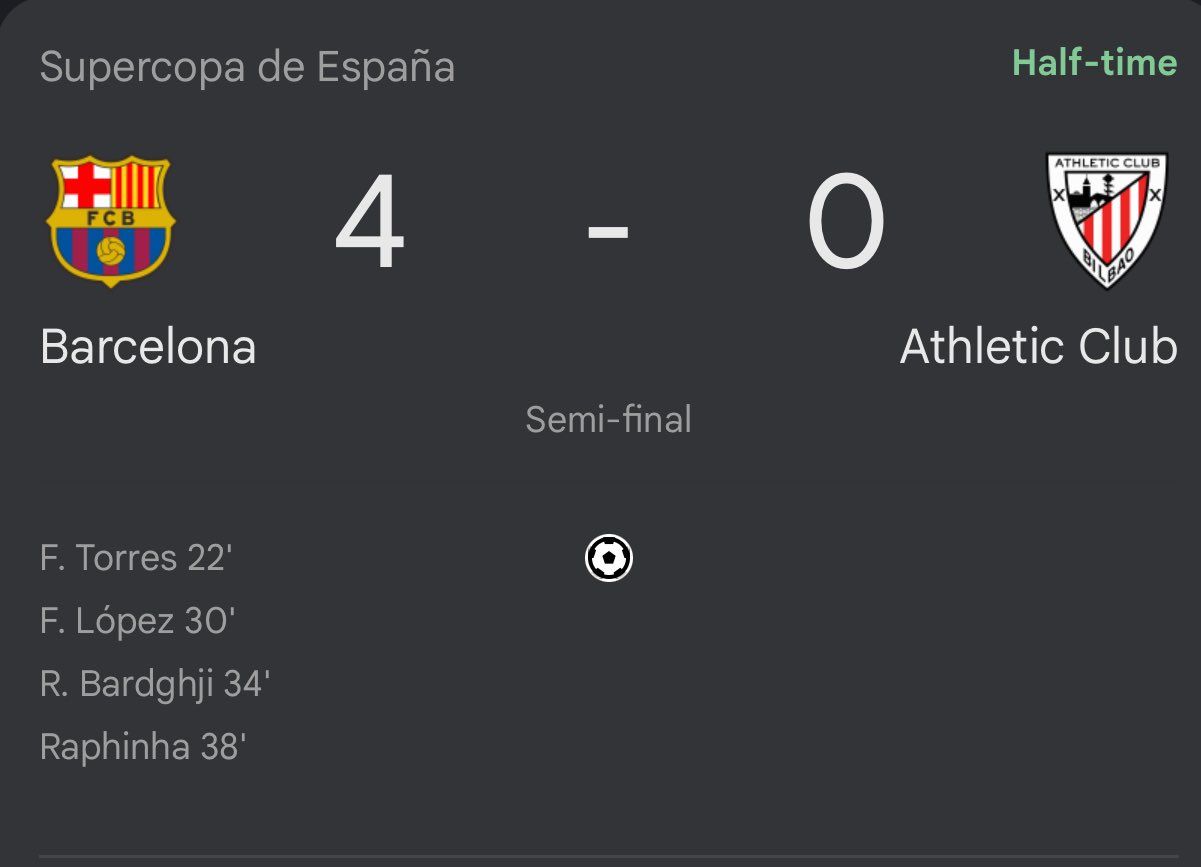Click the green Half-time status
The image size is (1201, 867).
tap(1094, 63)
